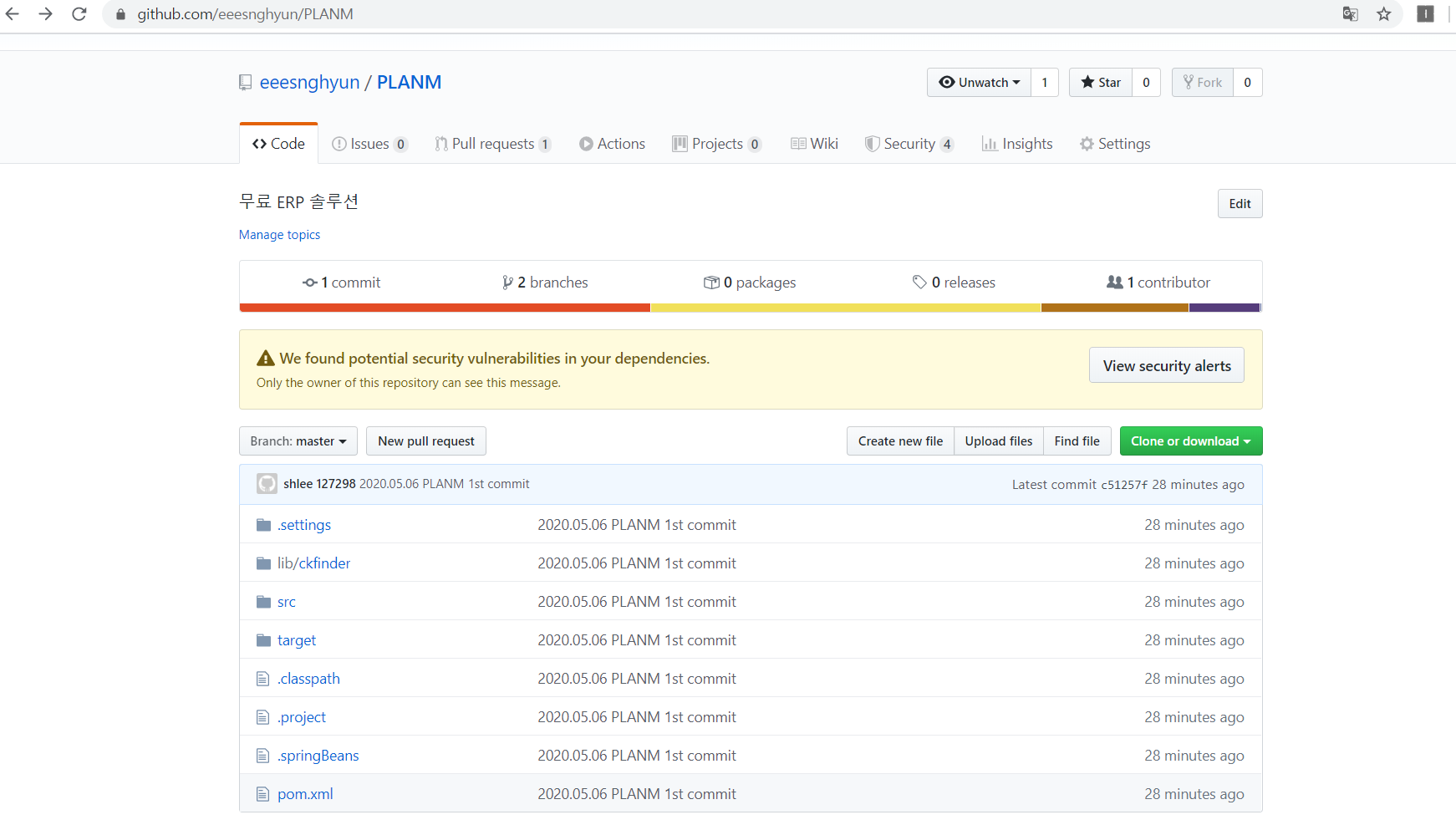Click the Manage topics link
Screen dimensions: 1456x825
279,235
